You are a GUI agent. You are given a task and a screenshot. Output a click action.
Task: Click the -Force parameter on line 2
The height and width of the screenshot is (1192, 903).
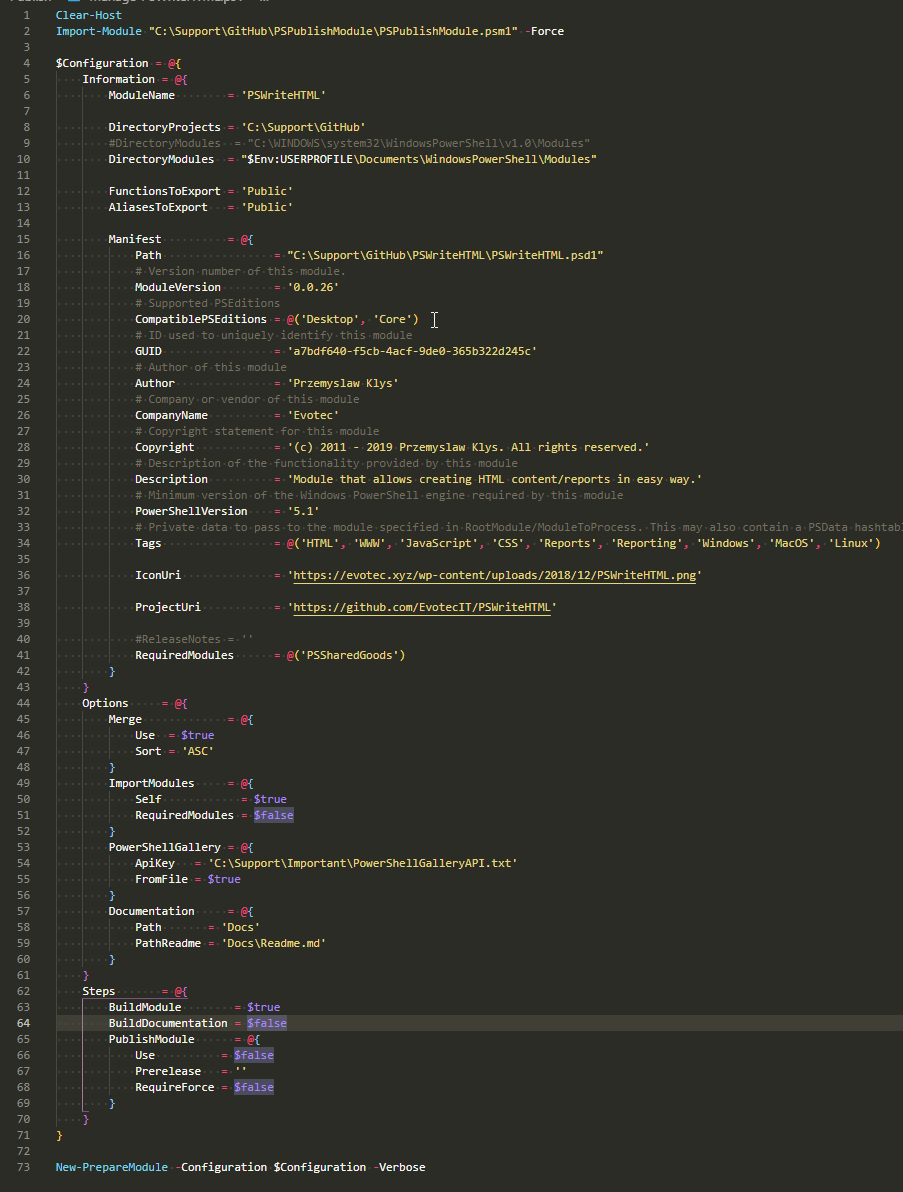coord(544,30)
